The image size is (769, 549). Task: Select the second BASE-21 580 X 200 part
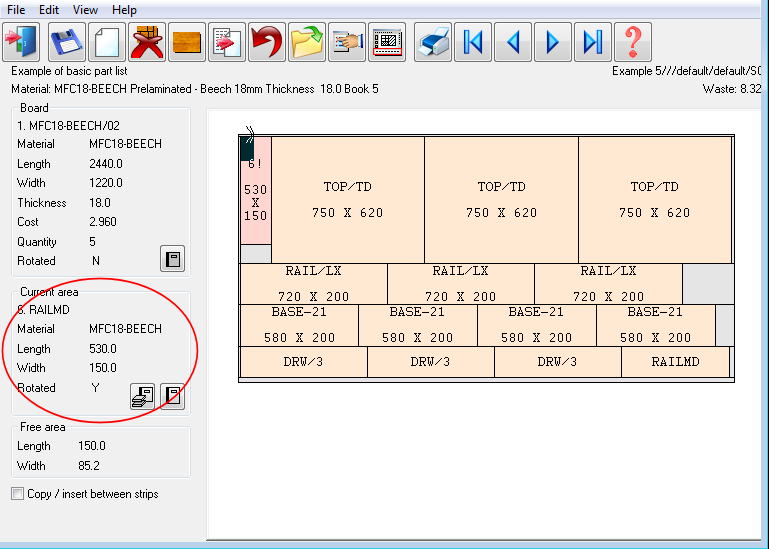click(417, 325)
